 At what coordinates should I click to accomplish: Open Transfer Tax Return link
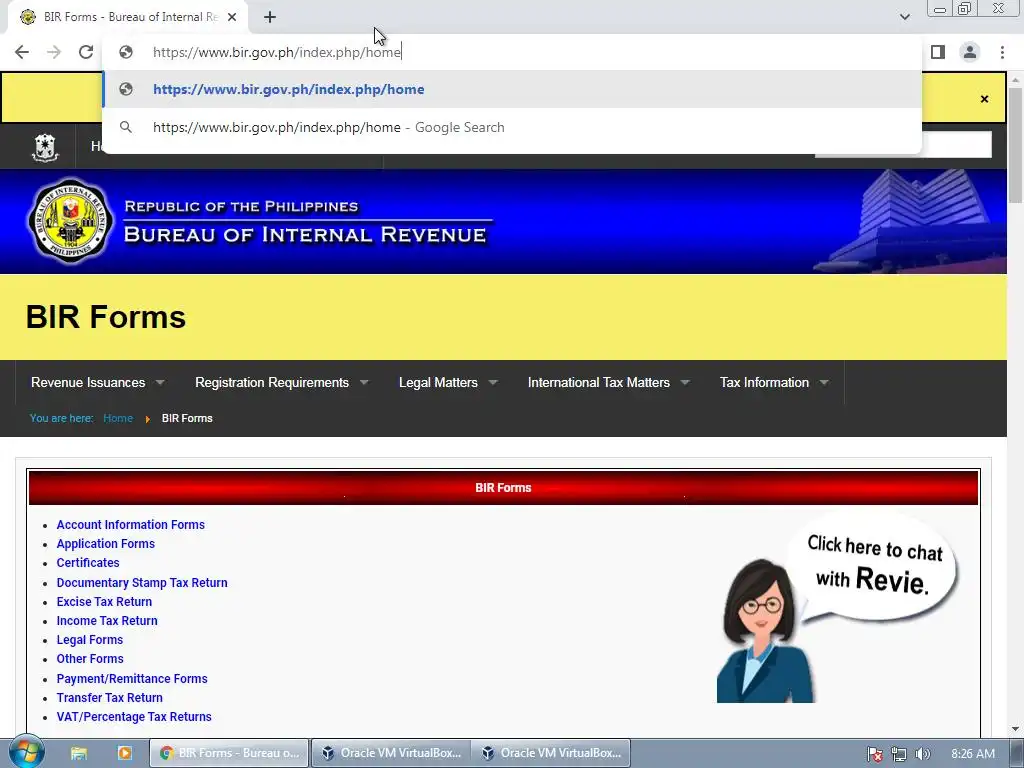click(110, 697)
